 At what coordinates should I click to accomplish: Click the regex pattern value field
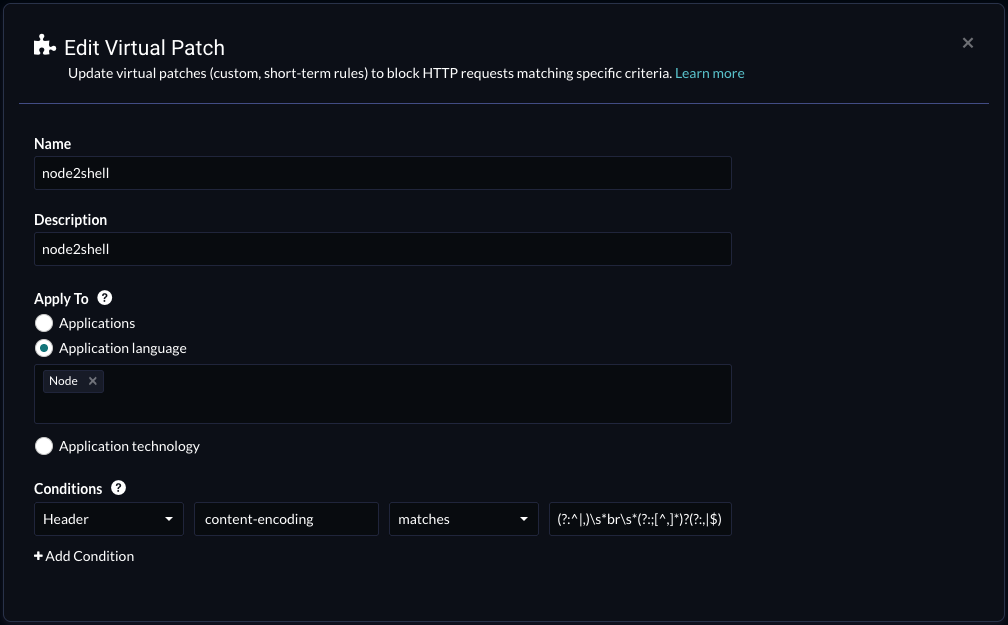tap(640, 519)
